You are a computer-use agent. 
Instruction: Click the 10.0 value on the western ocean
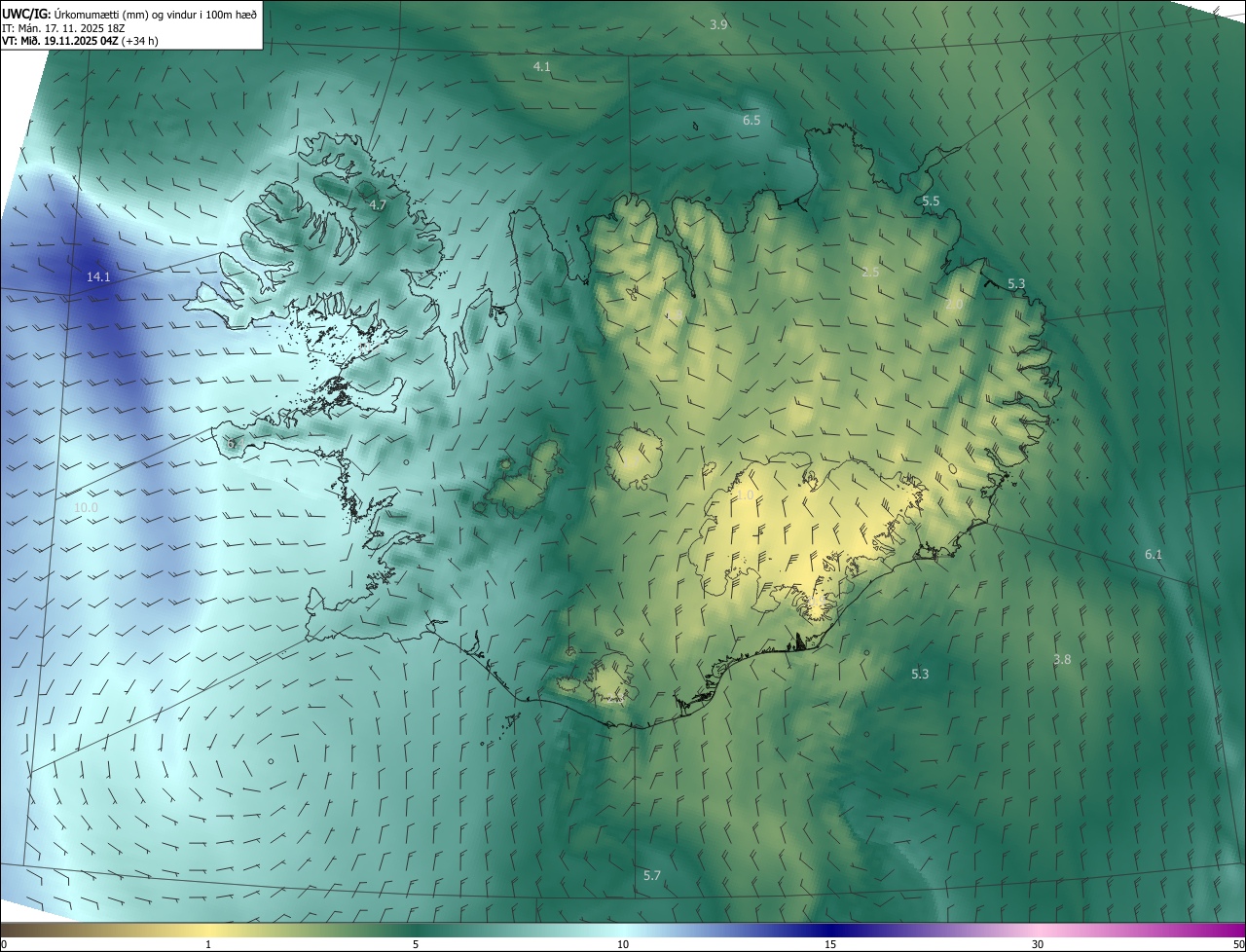click(86, 508)
